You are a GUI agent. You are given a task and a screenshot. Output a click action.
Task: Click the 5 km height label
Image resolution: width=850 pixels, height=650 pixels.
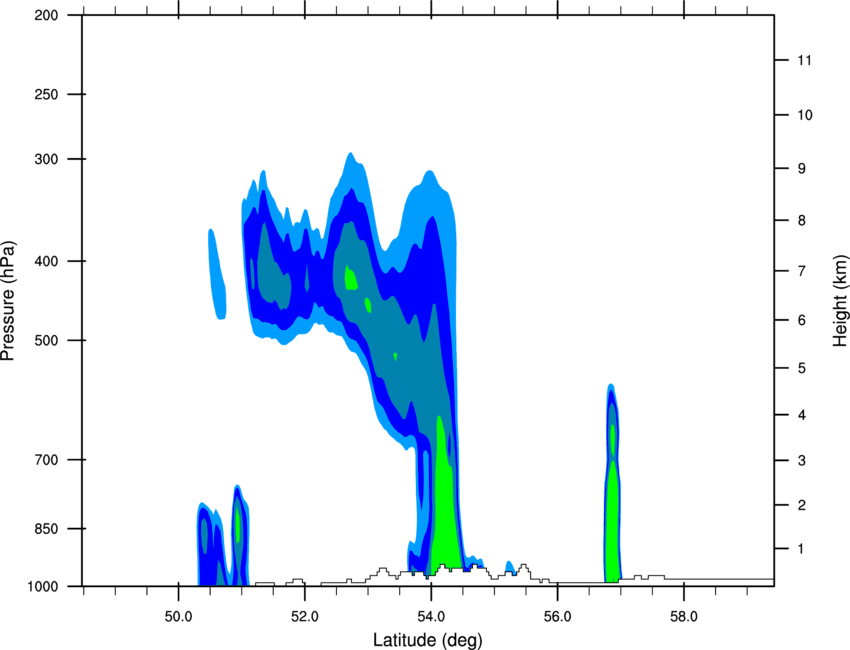(x=802, y=368)
